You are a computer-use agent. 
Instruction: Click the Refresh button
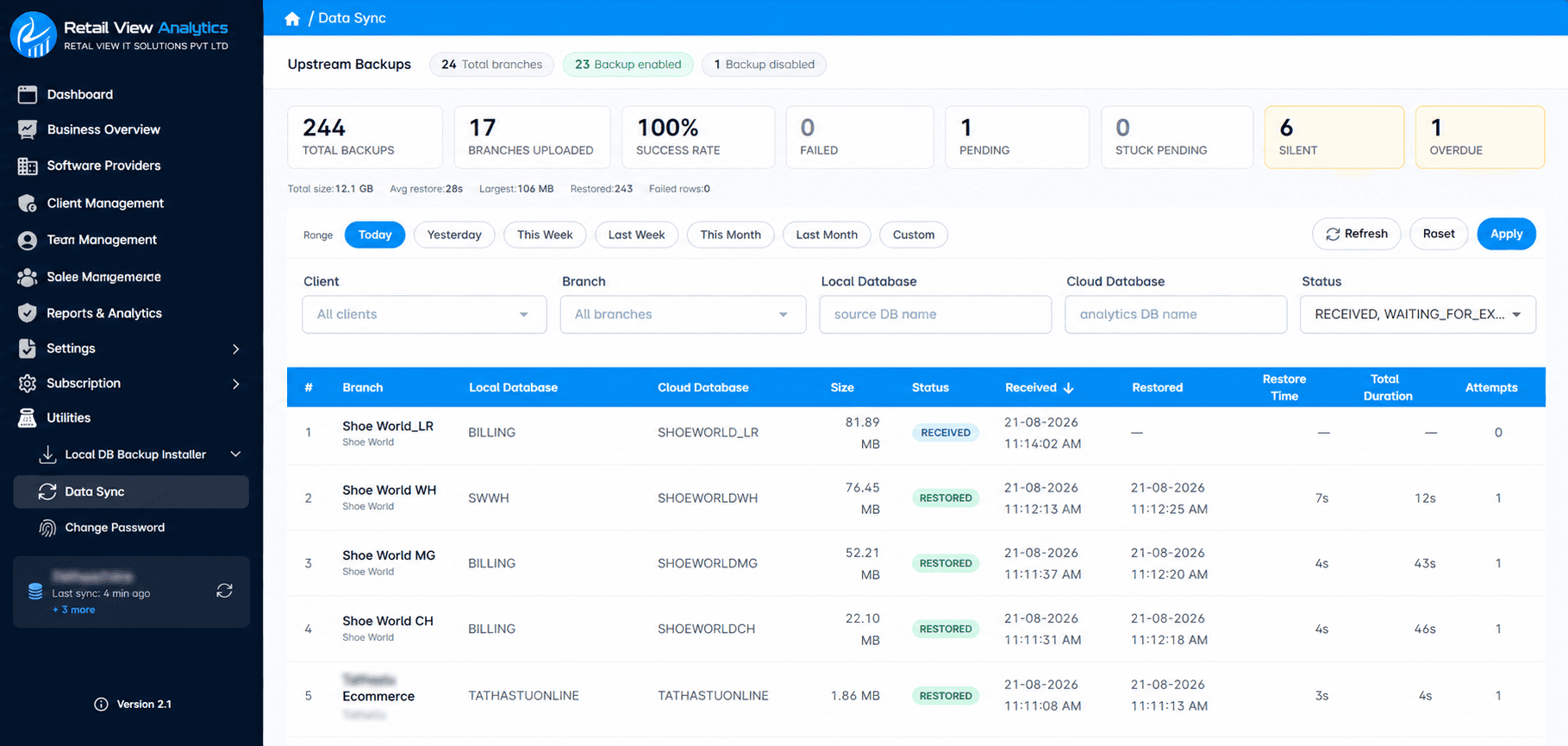[1357, 234]
